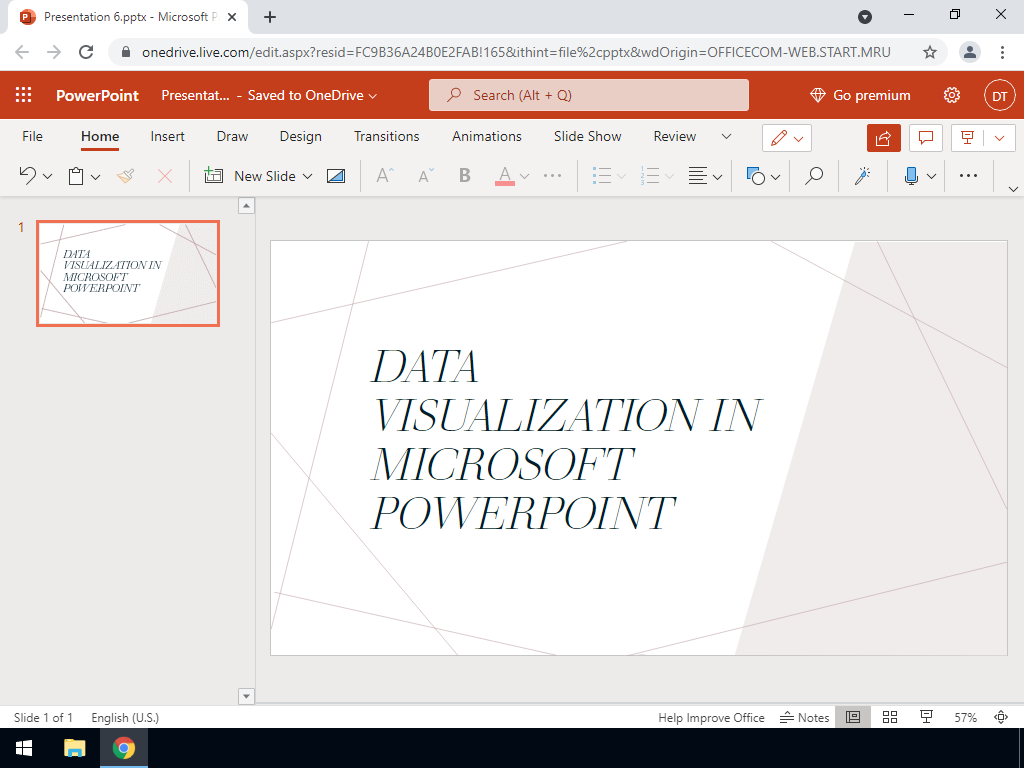Image resolution: width=1024 pixels, height=768 pixels.
Task: Select slide 1 thumbnail in panel
Action: pos(128,273)
